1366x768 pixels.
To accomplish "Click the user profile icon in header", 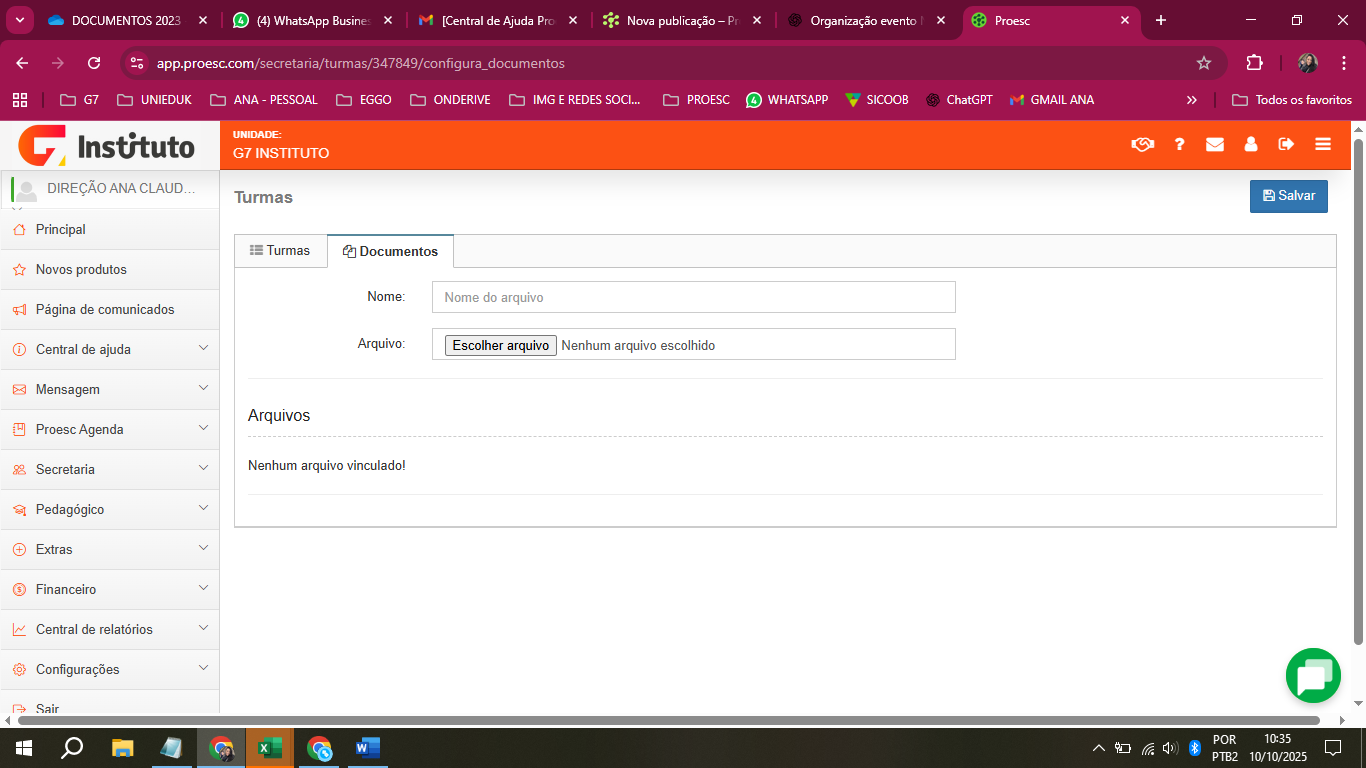I will pos(1251,144).
